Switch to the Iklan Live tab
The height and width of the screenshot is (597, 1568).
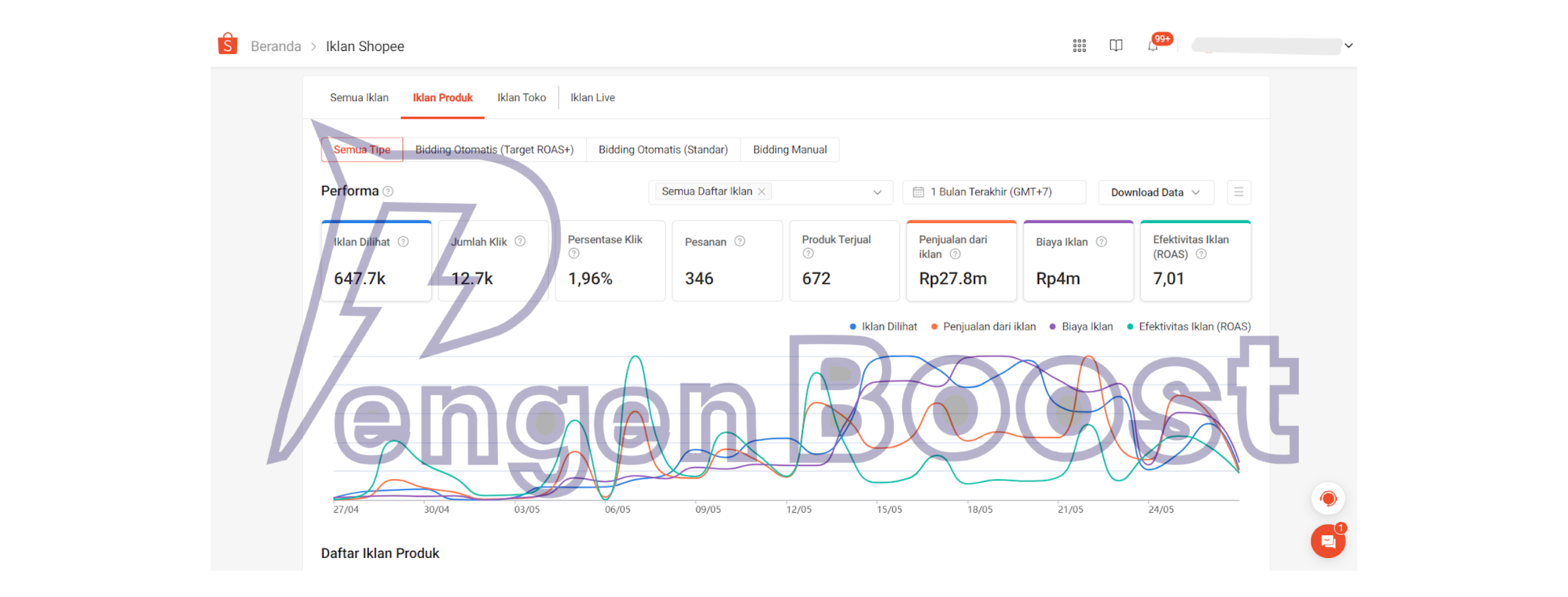point(591,97)
